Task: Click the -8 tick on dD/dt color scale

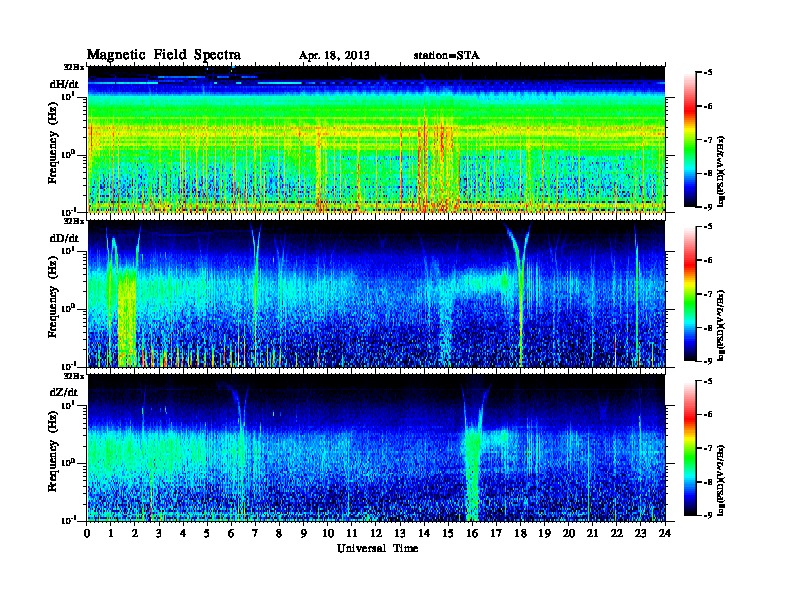Action: click(x=708, y=327)
